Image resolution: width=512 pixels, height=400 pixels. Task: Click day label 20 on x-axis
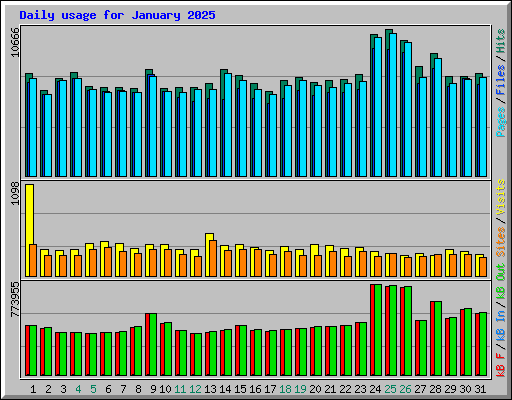pos(315,389)
